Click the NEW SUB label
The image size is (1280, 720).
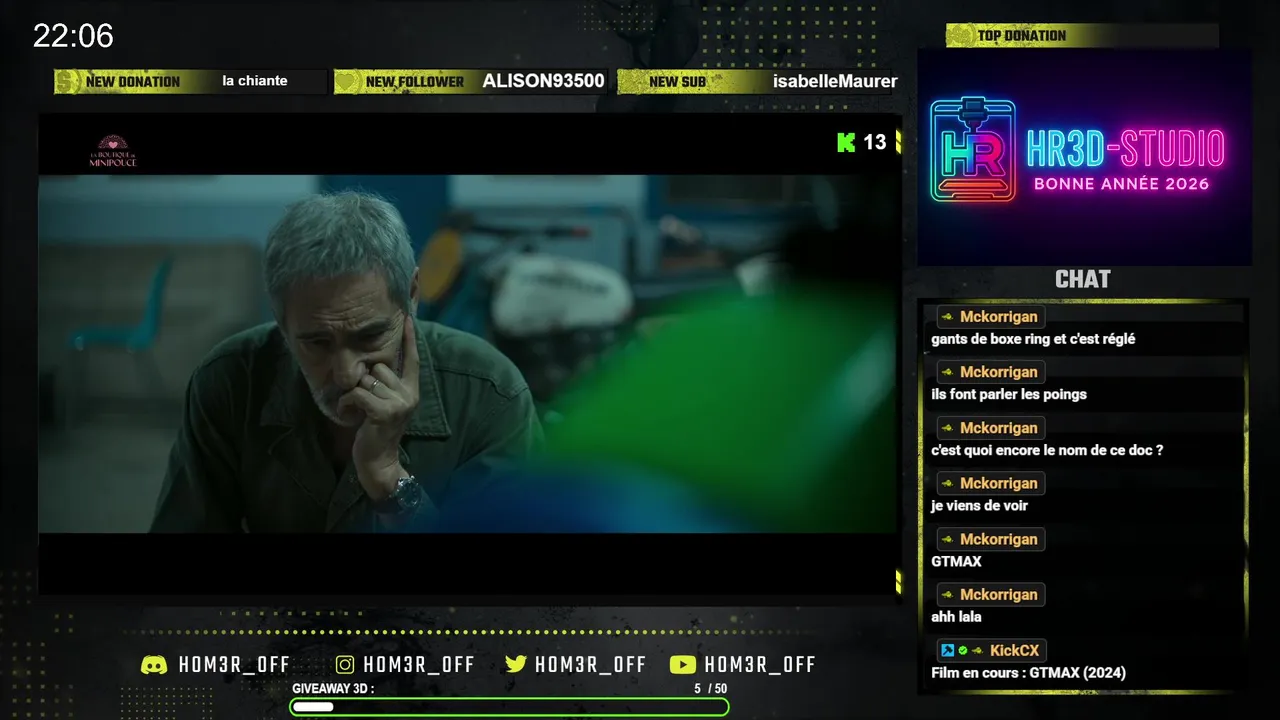click(x=678, y=82)
